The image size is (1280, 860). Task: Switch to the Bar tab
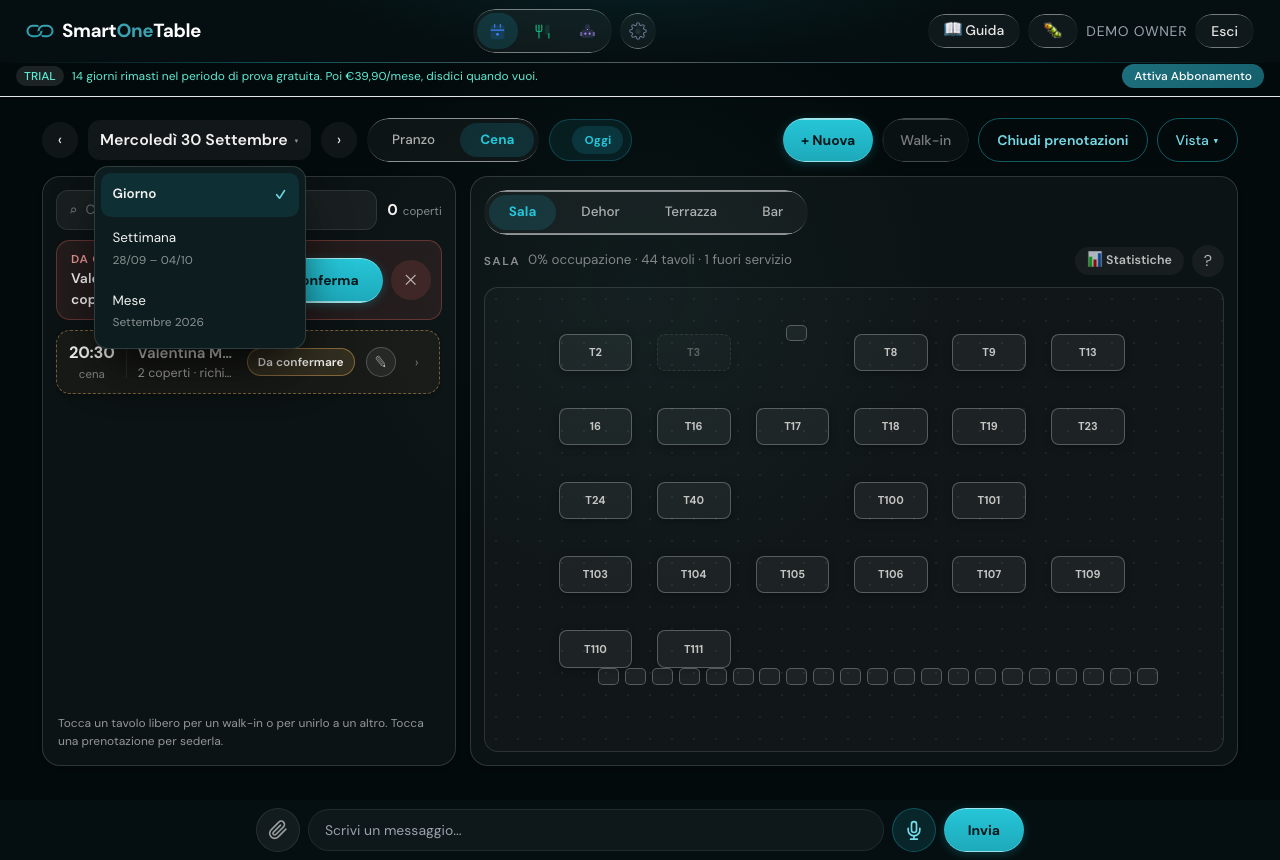click(x=772, y=212)
